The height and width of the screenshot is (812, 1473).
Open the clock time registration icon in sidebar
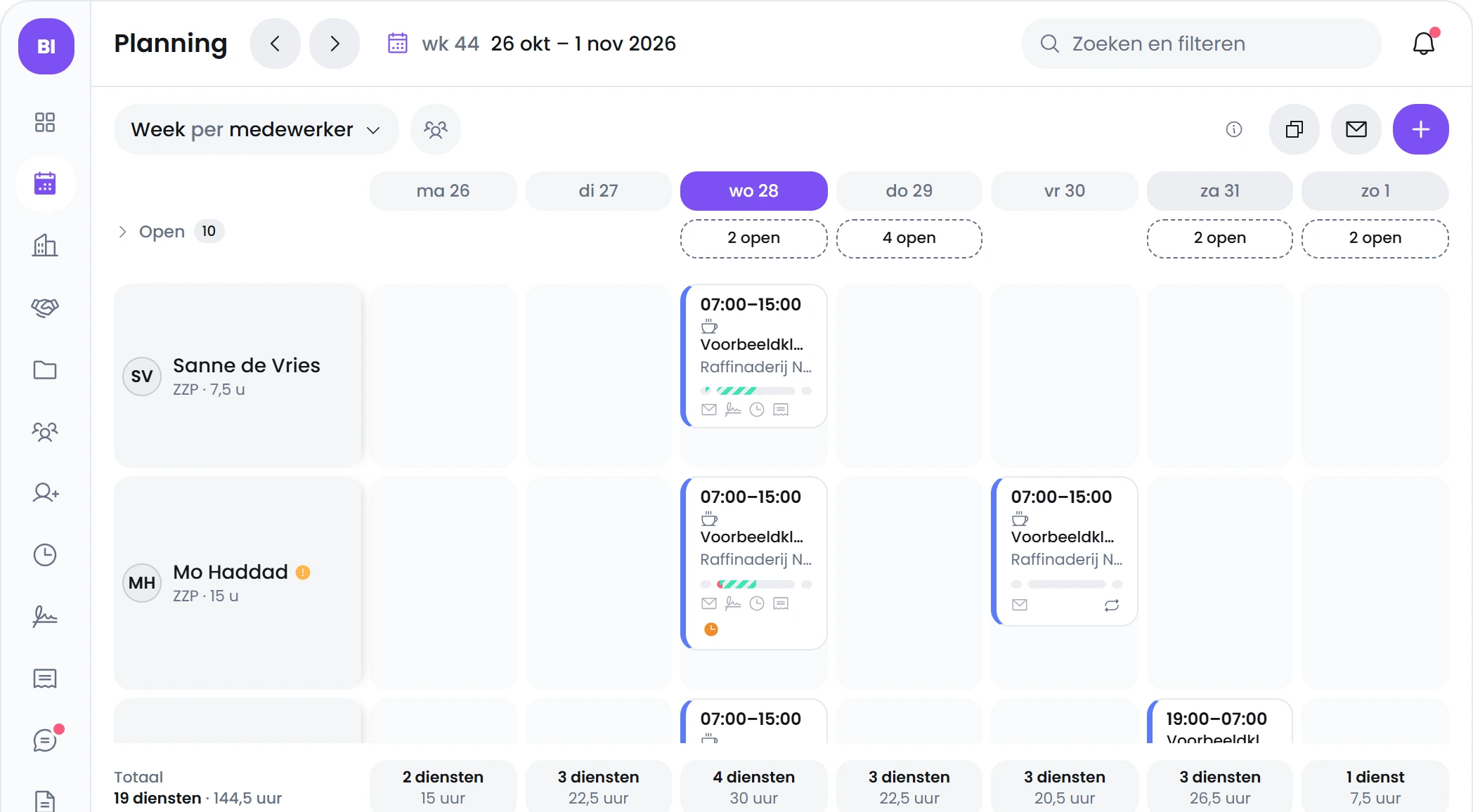[45, 555]
